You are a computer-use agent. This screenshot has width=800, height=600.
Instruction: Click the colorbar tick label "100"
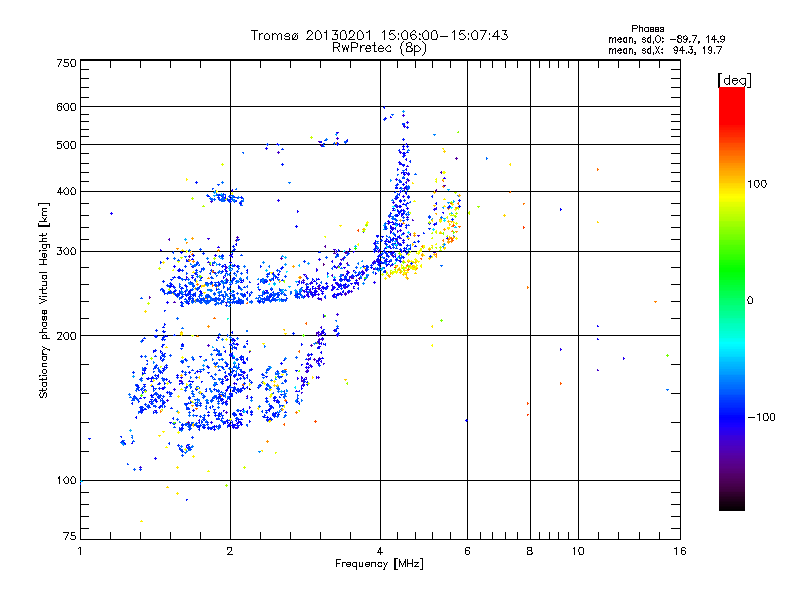point(757,184)
